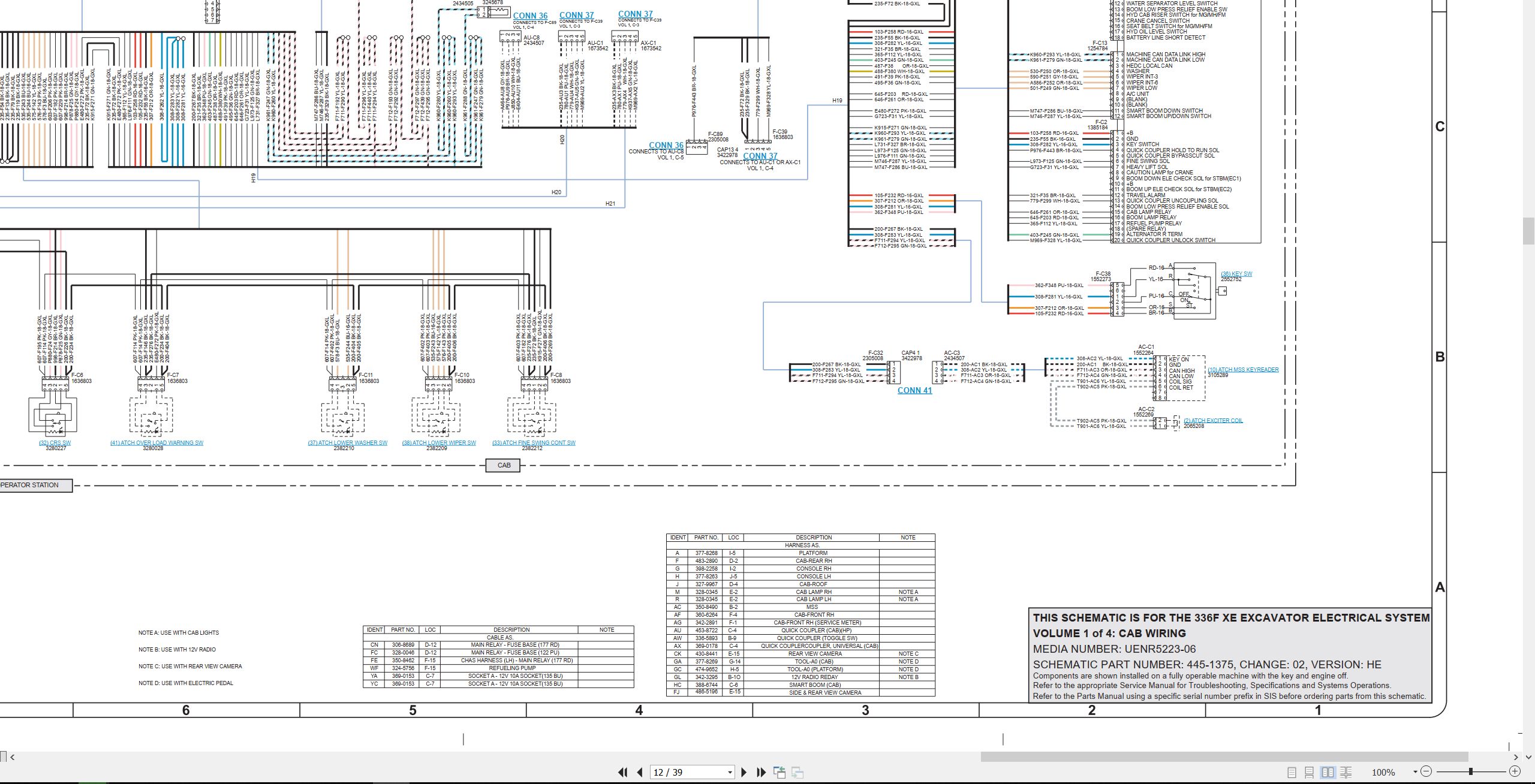Open the CONN 36 link beside F-C89
The height and width of the screenshot is (784, 1535).
tap(666, 145)
